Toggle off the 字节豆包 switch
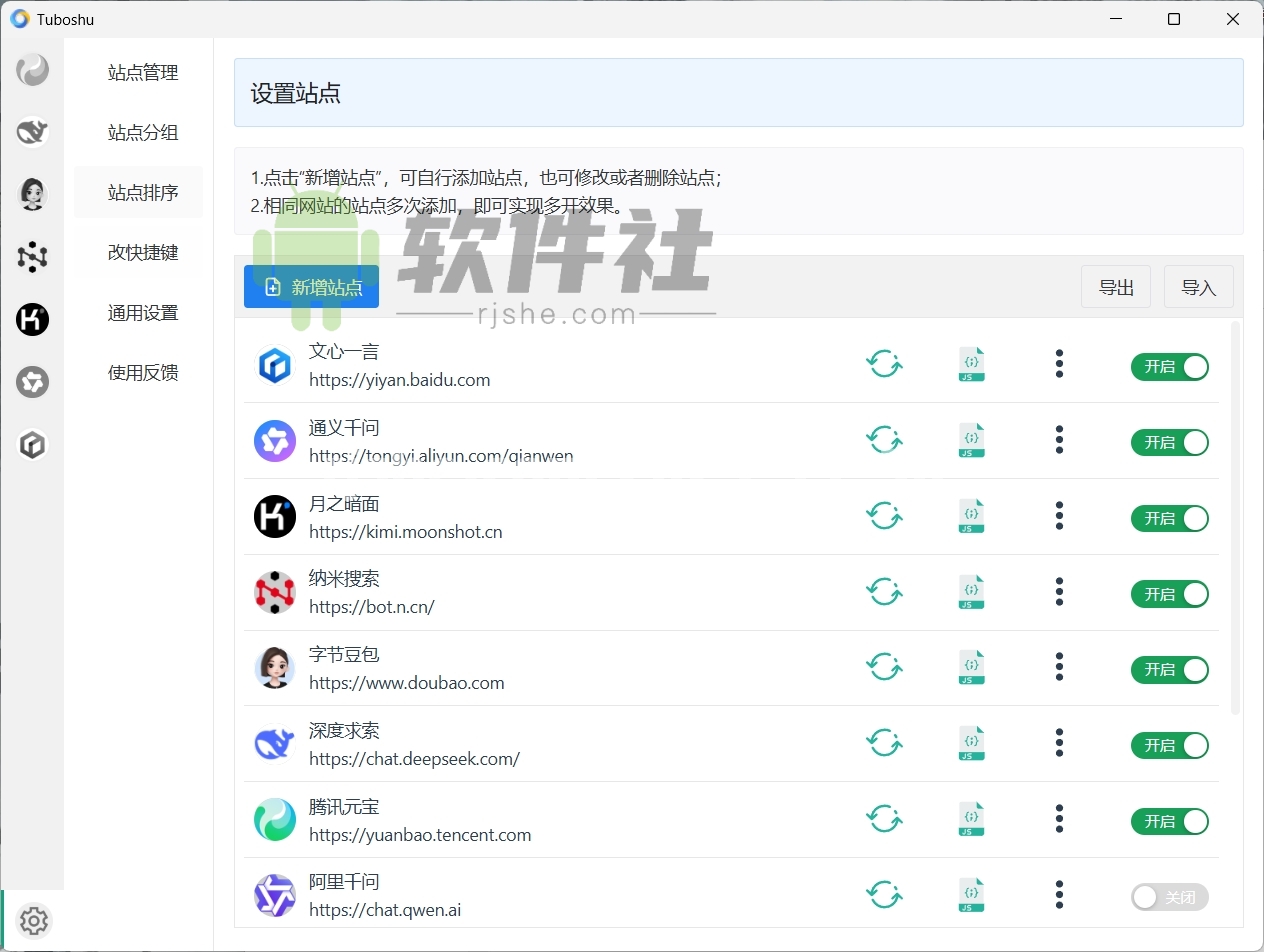 1169,670
